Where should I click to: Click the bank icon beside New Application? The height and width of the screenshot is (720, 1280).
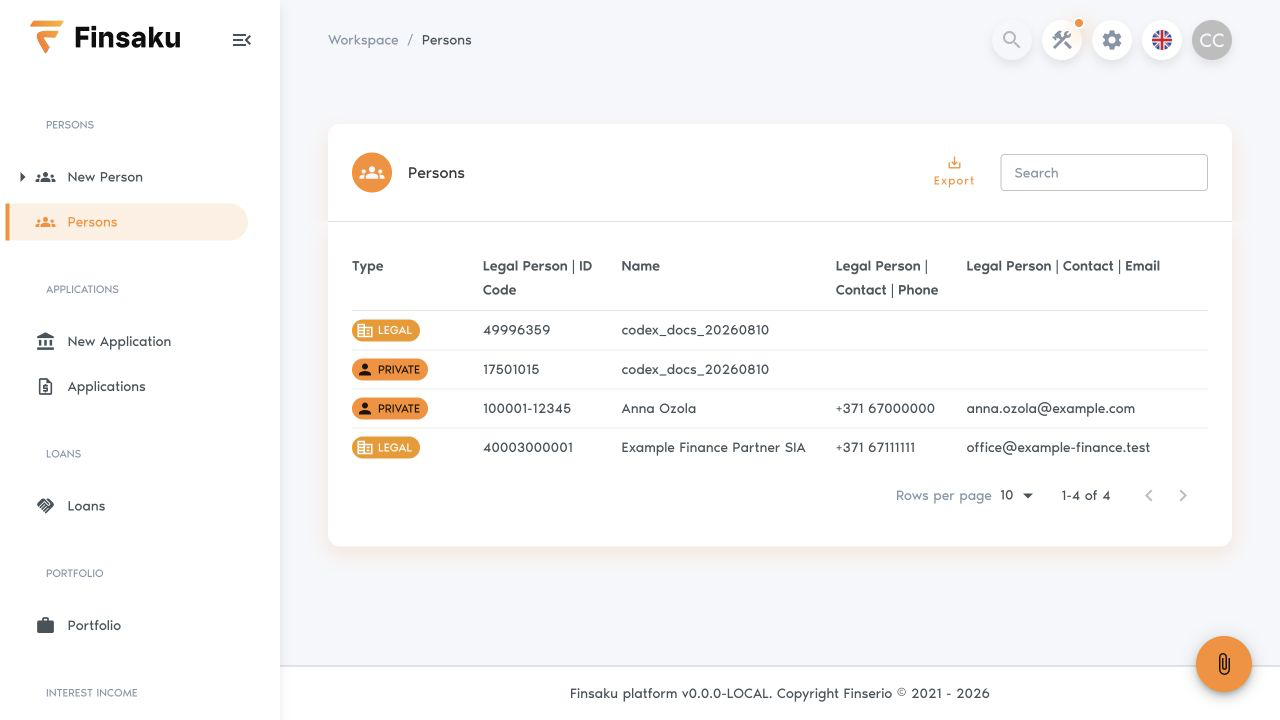45,341
